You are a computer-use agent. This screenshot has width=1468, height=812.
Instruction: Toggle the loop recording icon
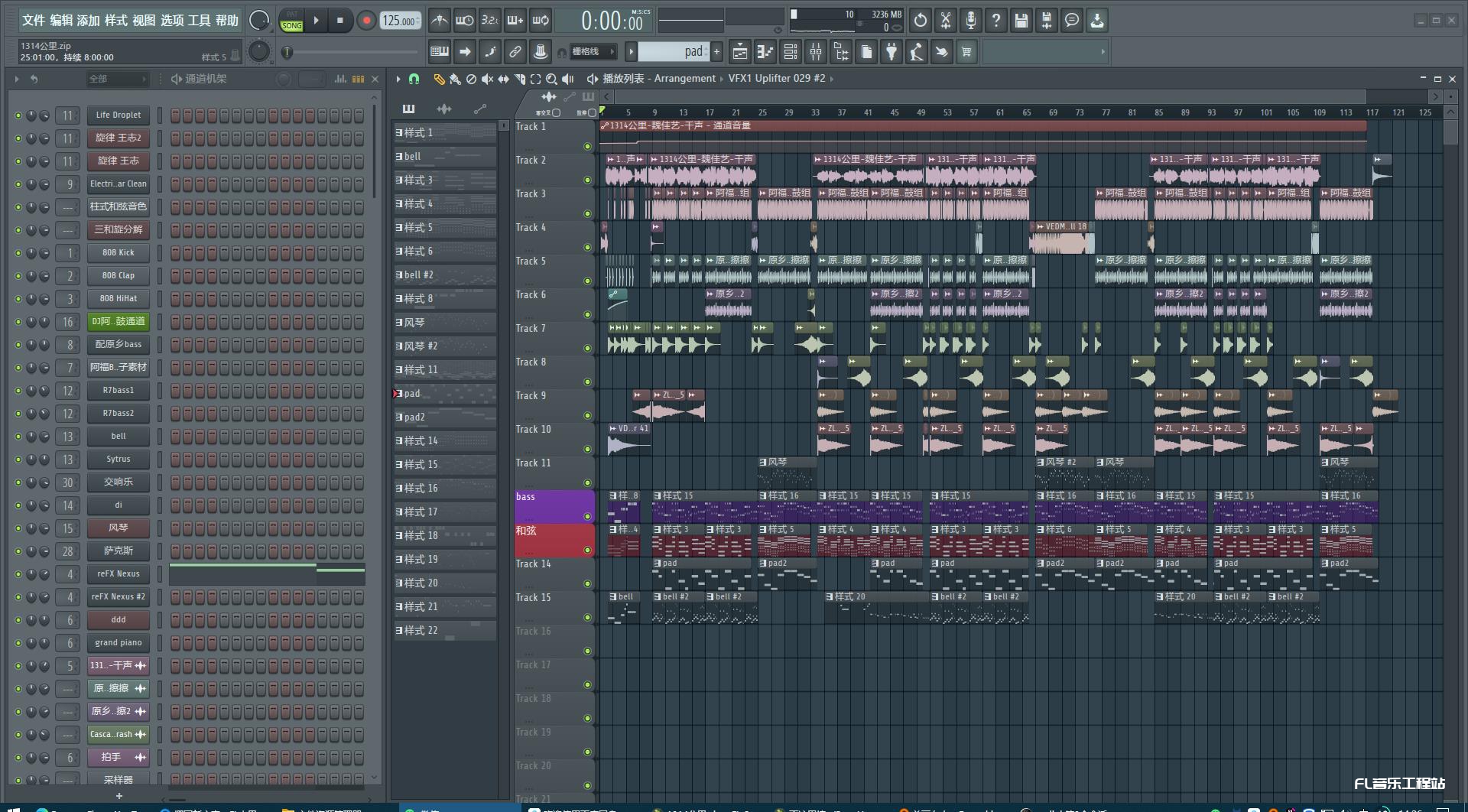click(x=541, y=21)
